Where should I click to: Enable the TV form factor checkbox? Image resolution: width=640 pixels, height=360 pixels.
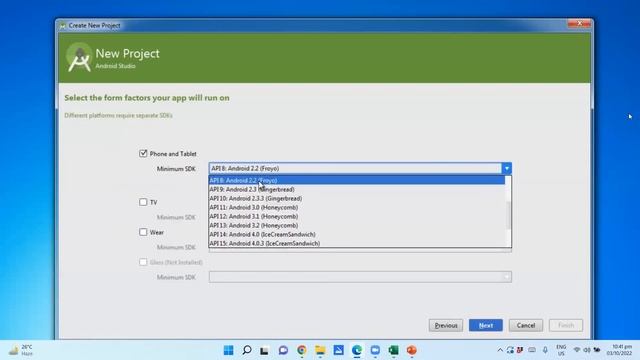[143, 202]
